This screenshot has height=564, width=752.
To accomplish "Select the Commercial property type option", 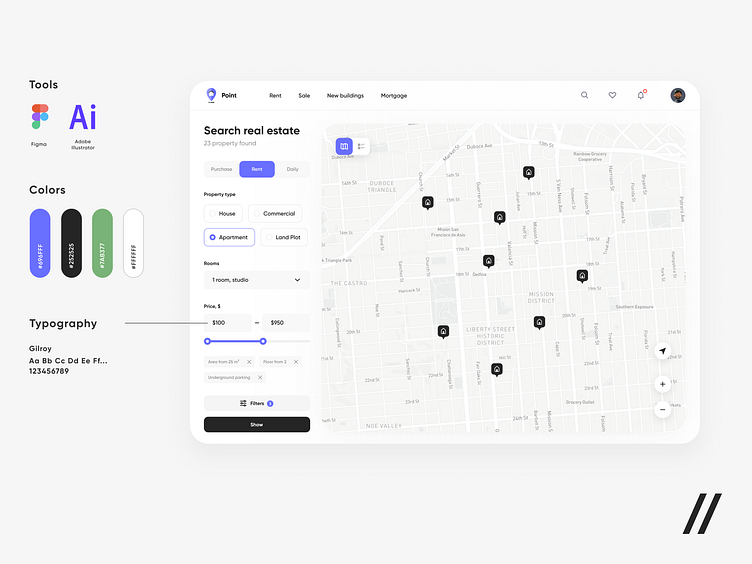I will coord(276,213).
